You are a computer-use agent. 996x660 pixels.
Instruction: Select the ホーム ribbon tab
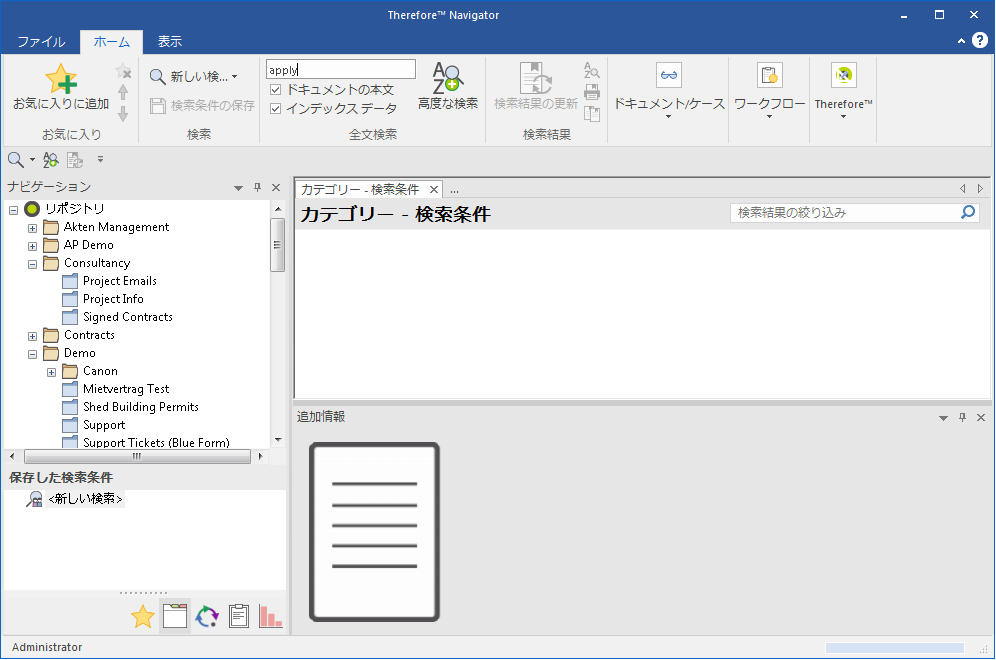(112, 42)
